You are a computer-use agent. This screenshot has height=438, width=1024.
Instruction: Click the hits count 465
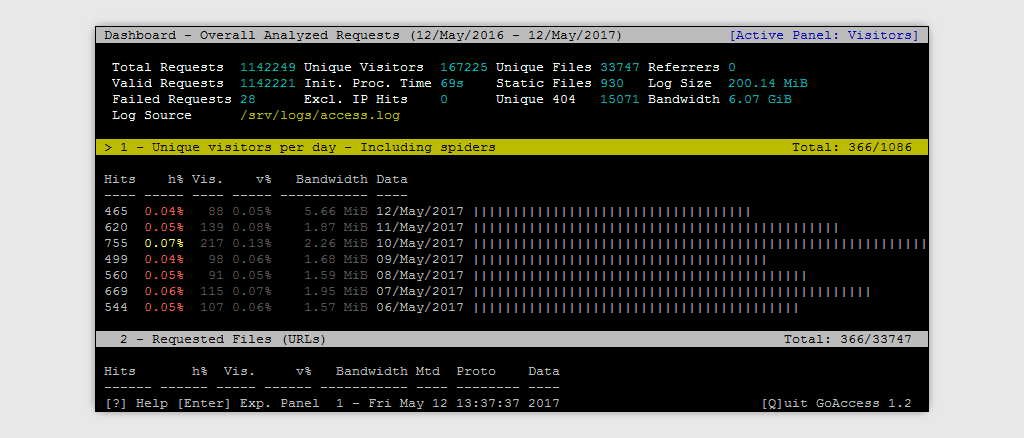[x=116, y=211]
